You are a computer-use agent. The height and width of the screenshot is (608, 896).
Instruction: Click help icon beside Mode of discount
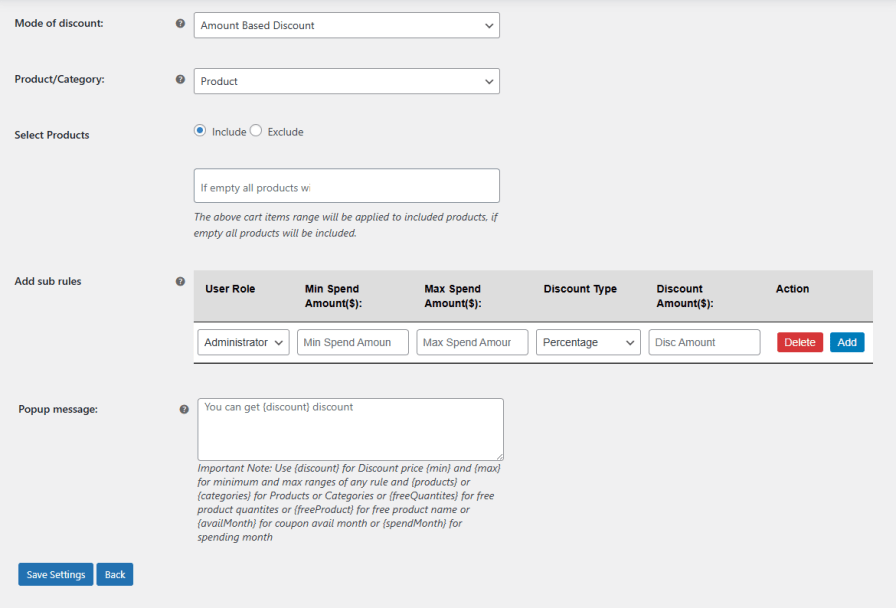click(180, 23)
